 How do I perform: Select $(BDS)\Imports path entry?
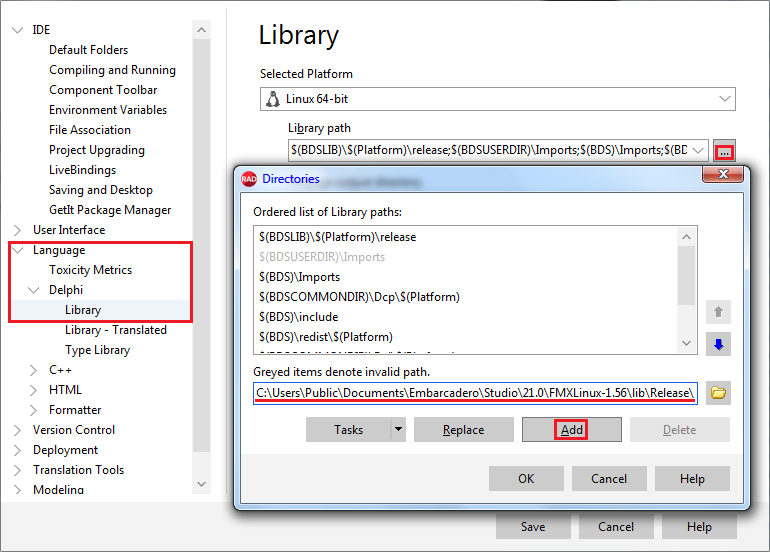point(300,277)
